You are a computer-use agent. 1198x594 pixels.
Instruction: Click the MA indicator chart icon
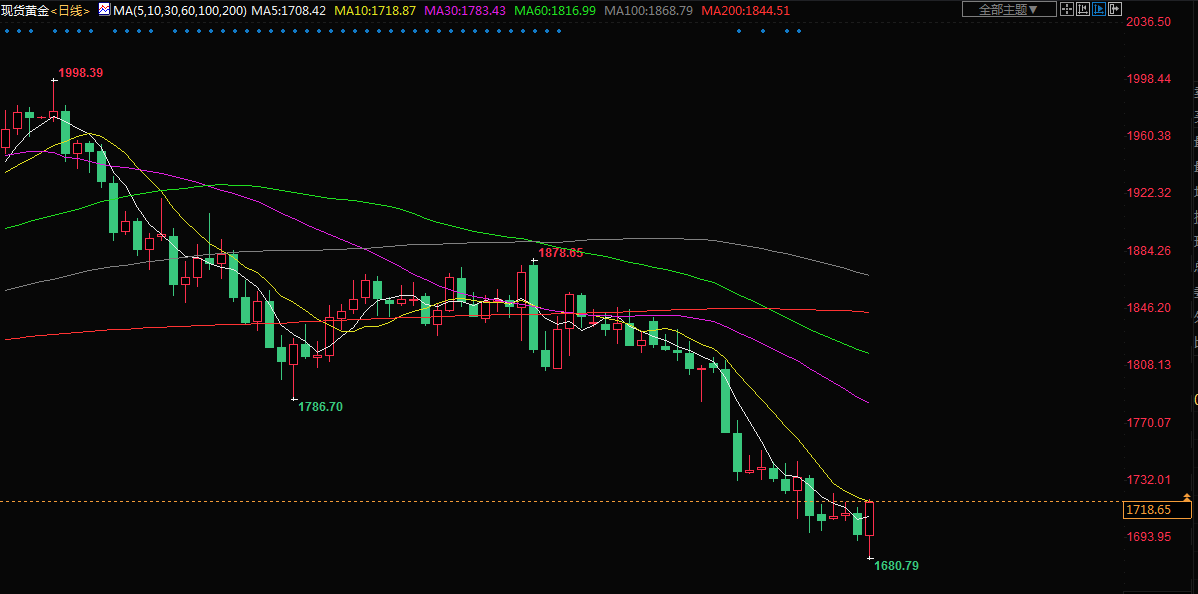104,9
